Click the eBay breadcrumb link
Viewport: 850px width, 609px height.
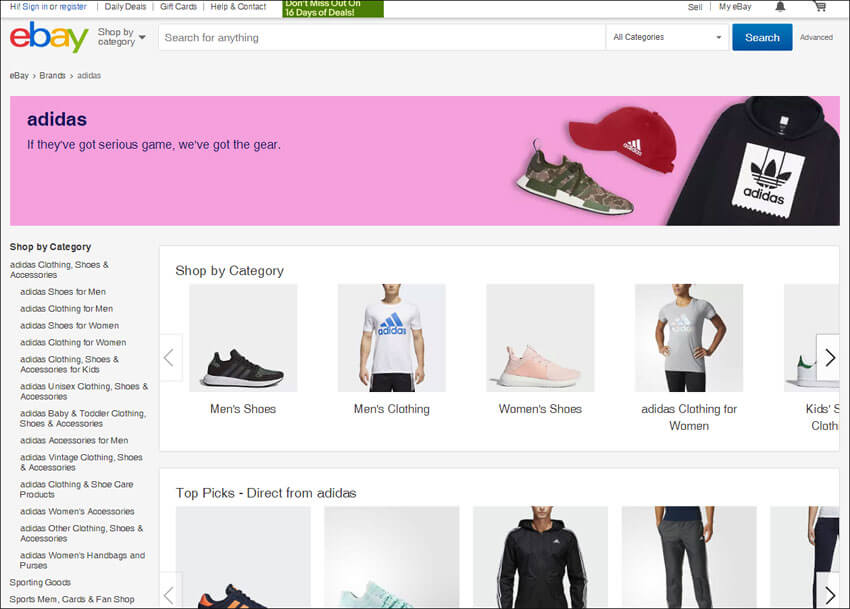tap(19, 75)
